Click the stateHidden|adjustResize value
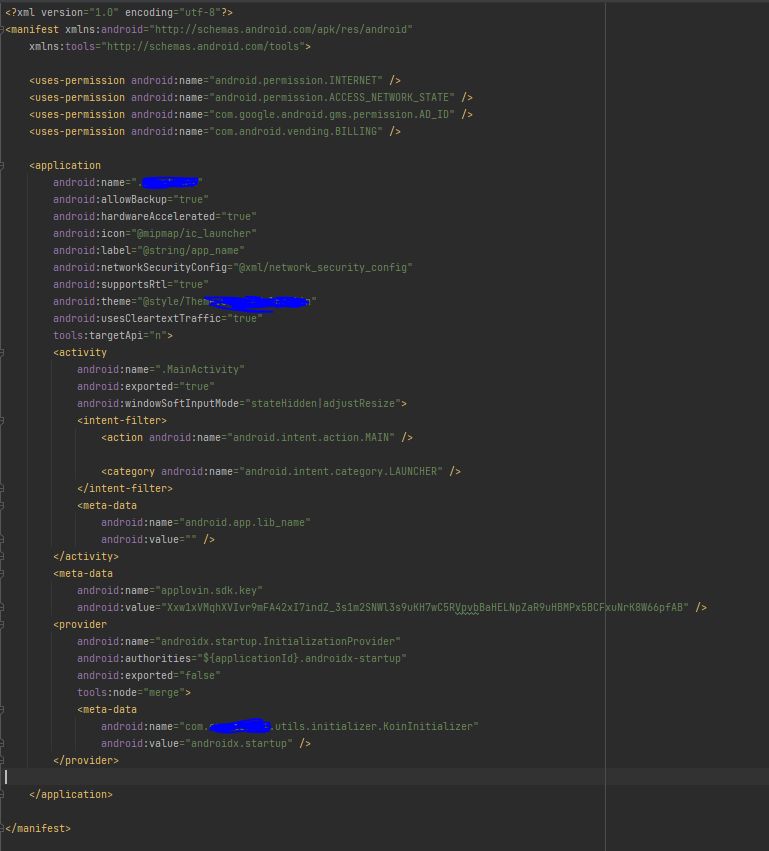The image size is (769, 851). (323, 404)
